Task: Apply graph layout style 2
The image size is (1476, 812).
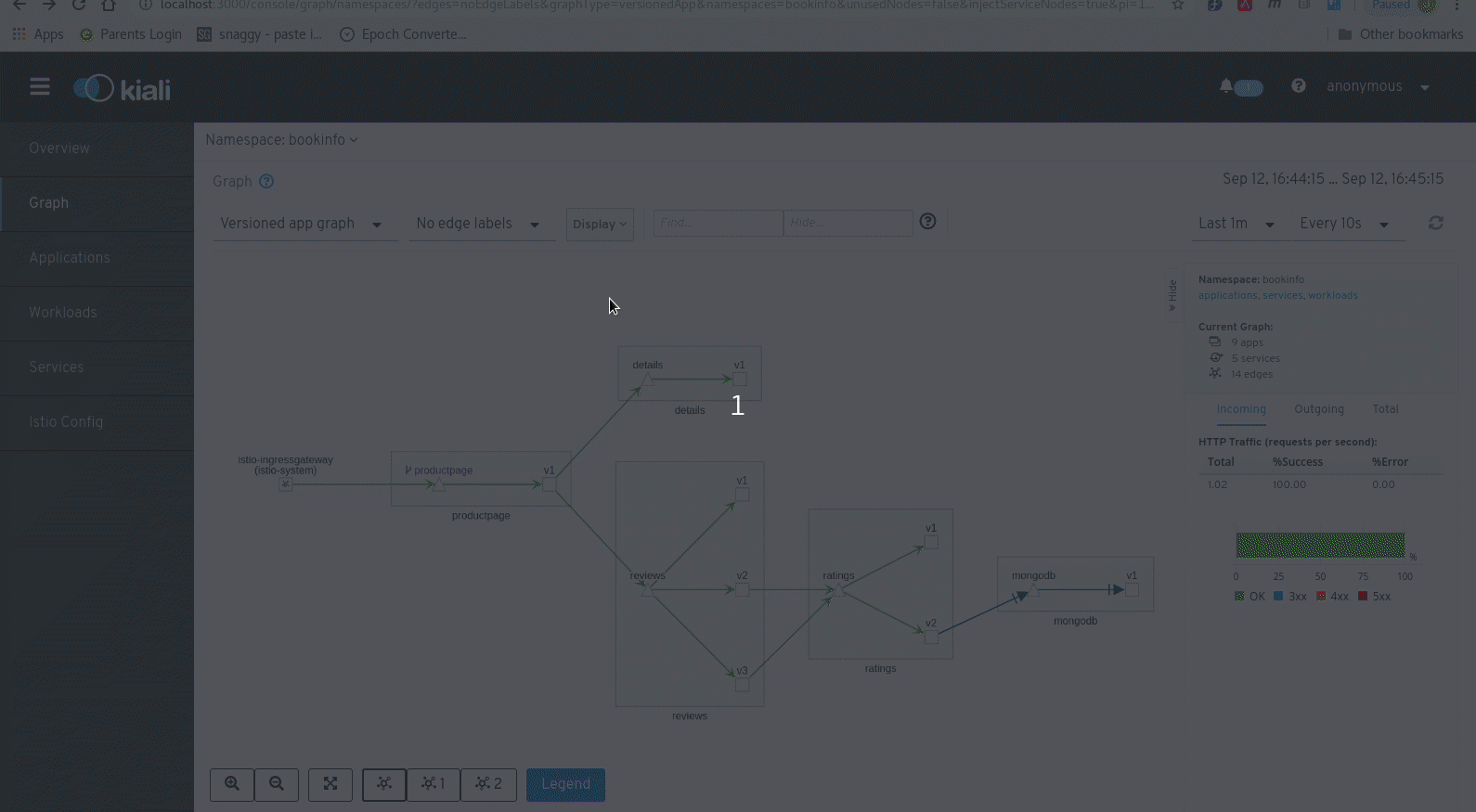Action: (488, 784)
